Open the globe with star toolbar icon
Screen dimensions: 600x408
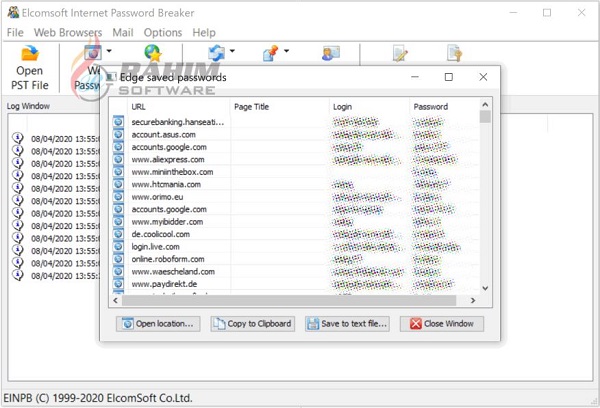coord(153,53)
